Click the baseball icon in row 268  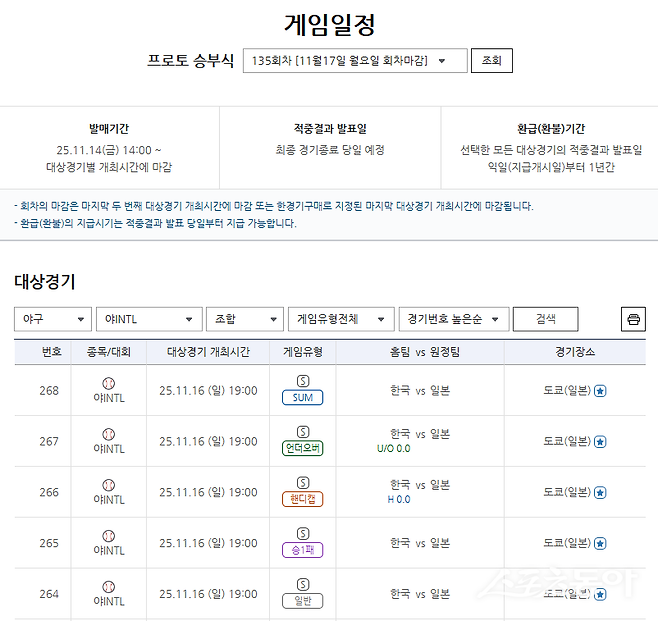109,383
